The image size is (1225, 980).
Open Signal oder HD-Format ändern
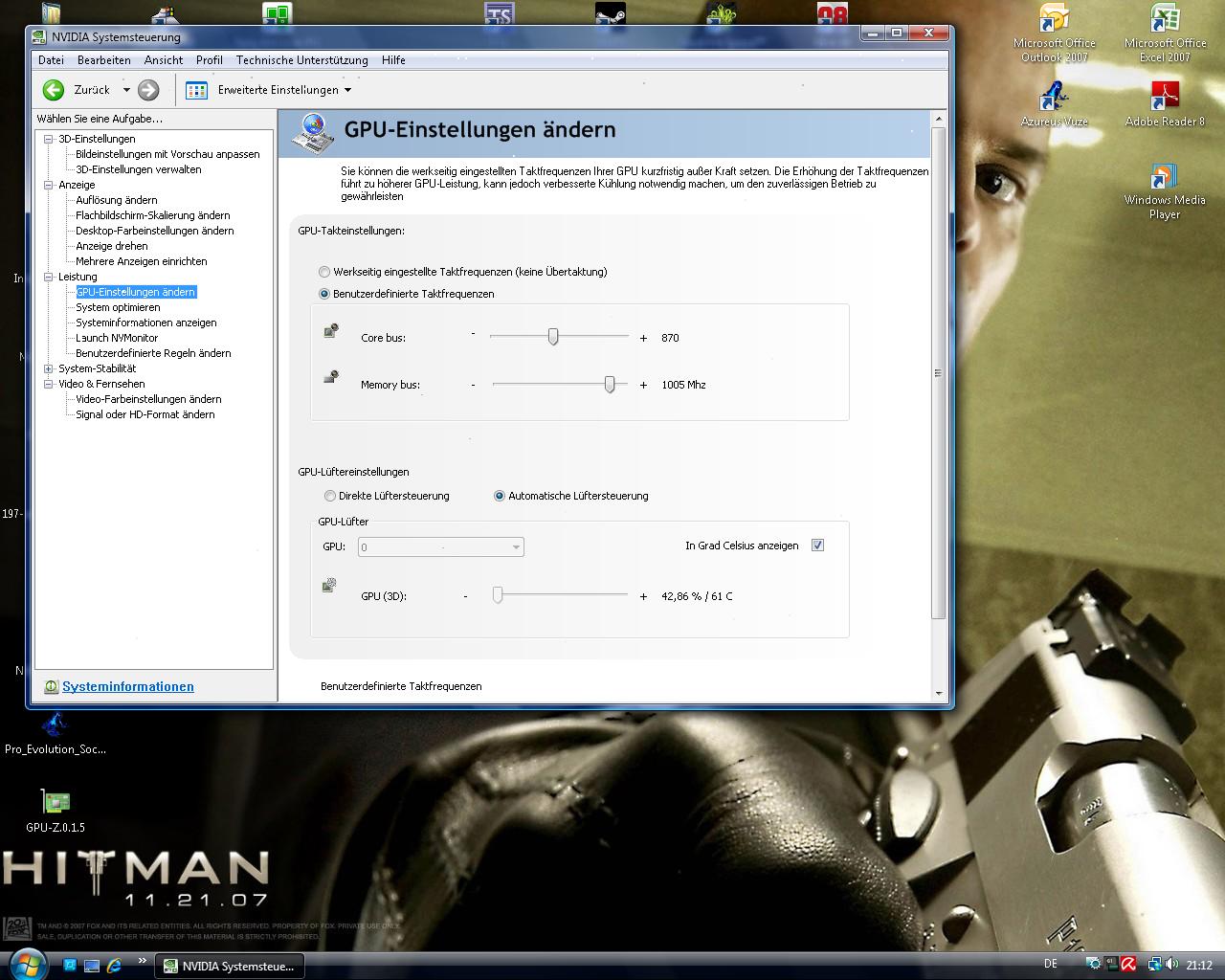[x=145, y=414]
